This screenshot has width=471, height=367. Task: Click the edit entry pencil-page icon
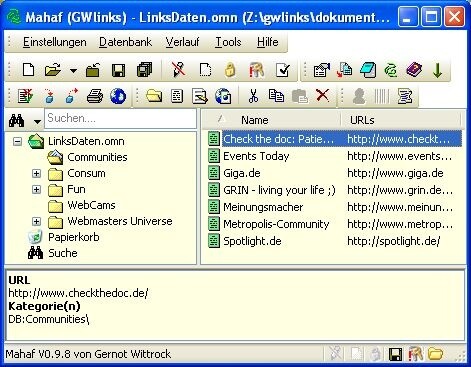pyautogui.click(x=200, y=96)
